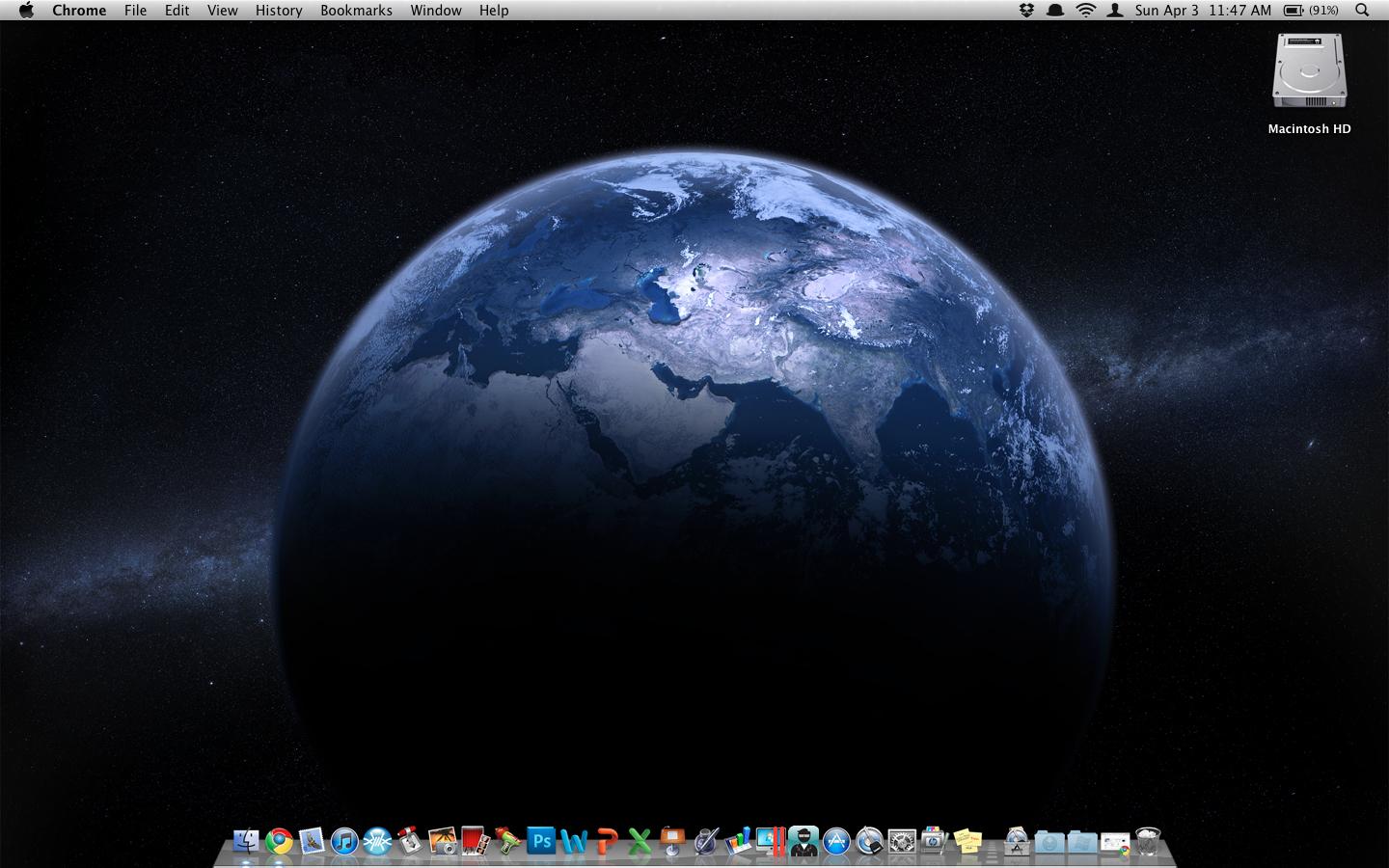Launch Photo Booth from the Dock
1389x868 pixels.
coord(476,841)
